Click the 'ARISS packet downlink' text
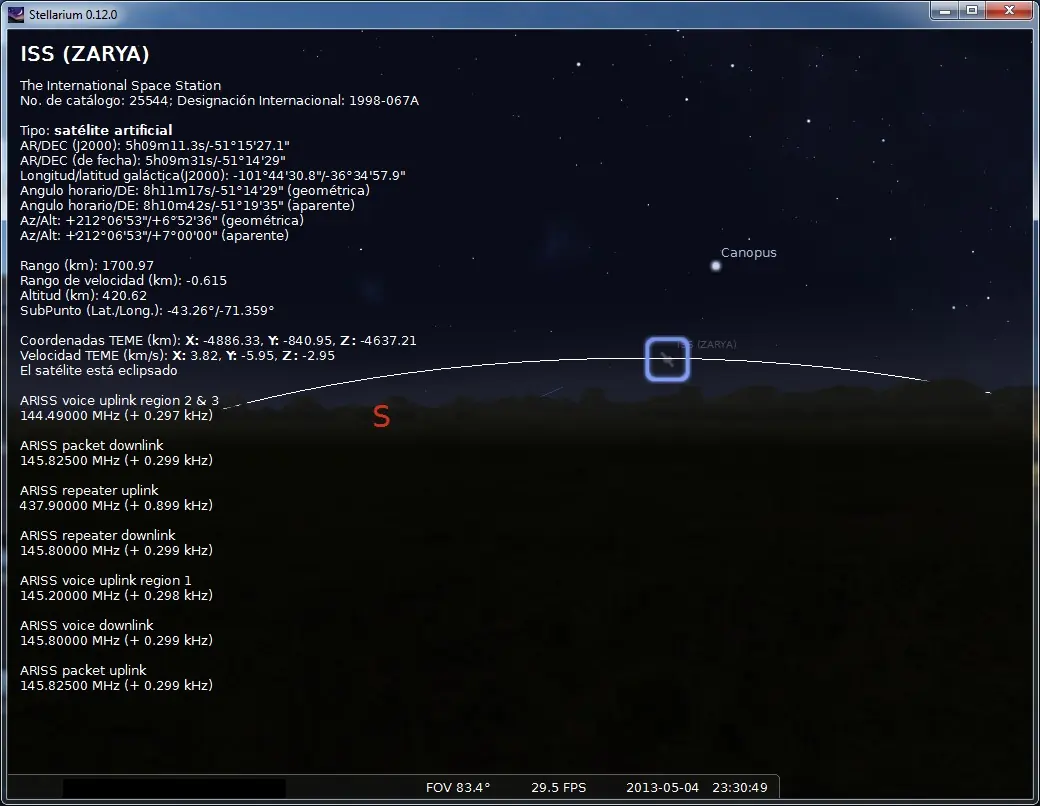Viewport: 1040px width, 806px height. (92, 445)
